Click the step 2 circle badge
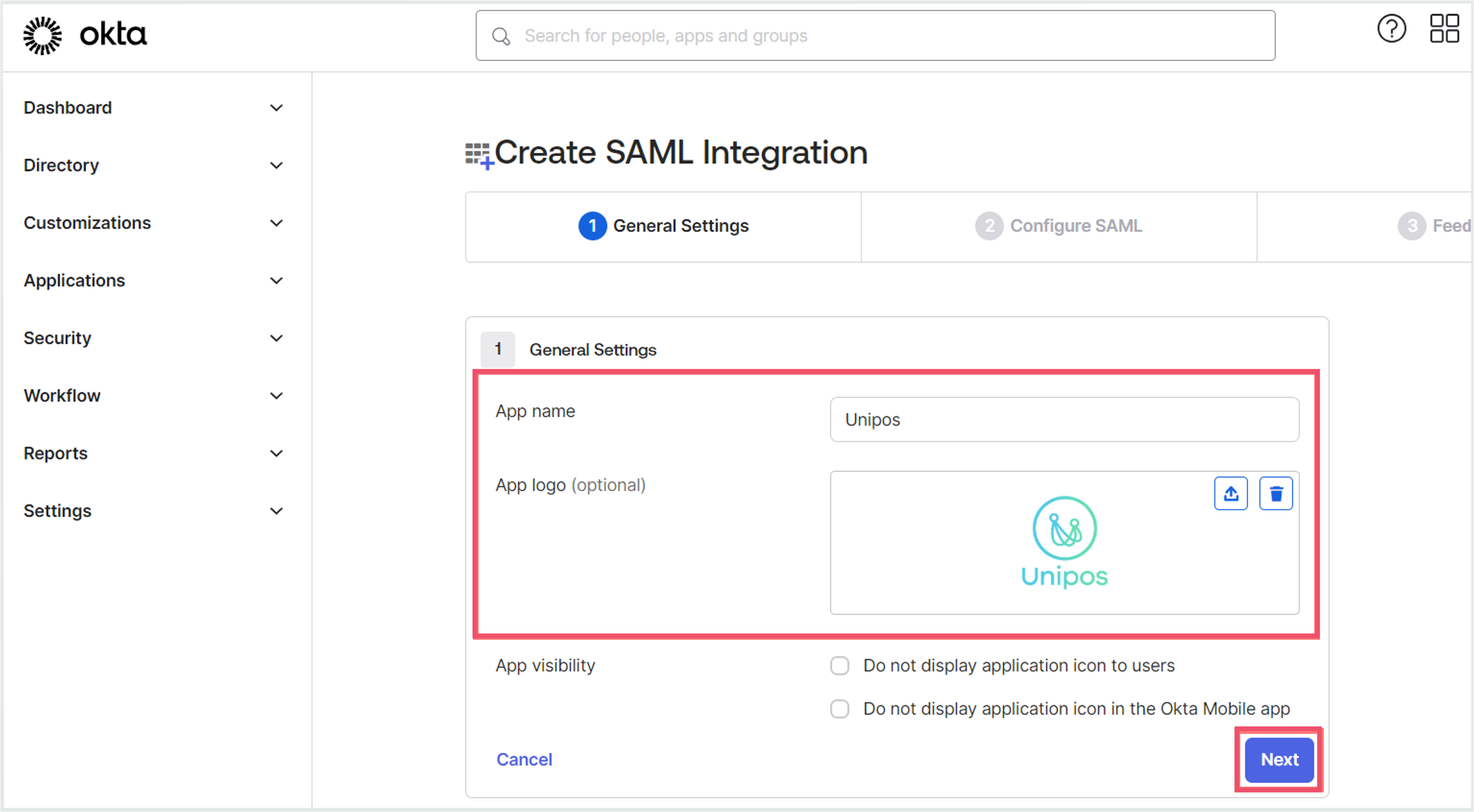Image resolution: width=1474 pixels, height=812 pixels. [x=989, y=226]
